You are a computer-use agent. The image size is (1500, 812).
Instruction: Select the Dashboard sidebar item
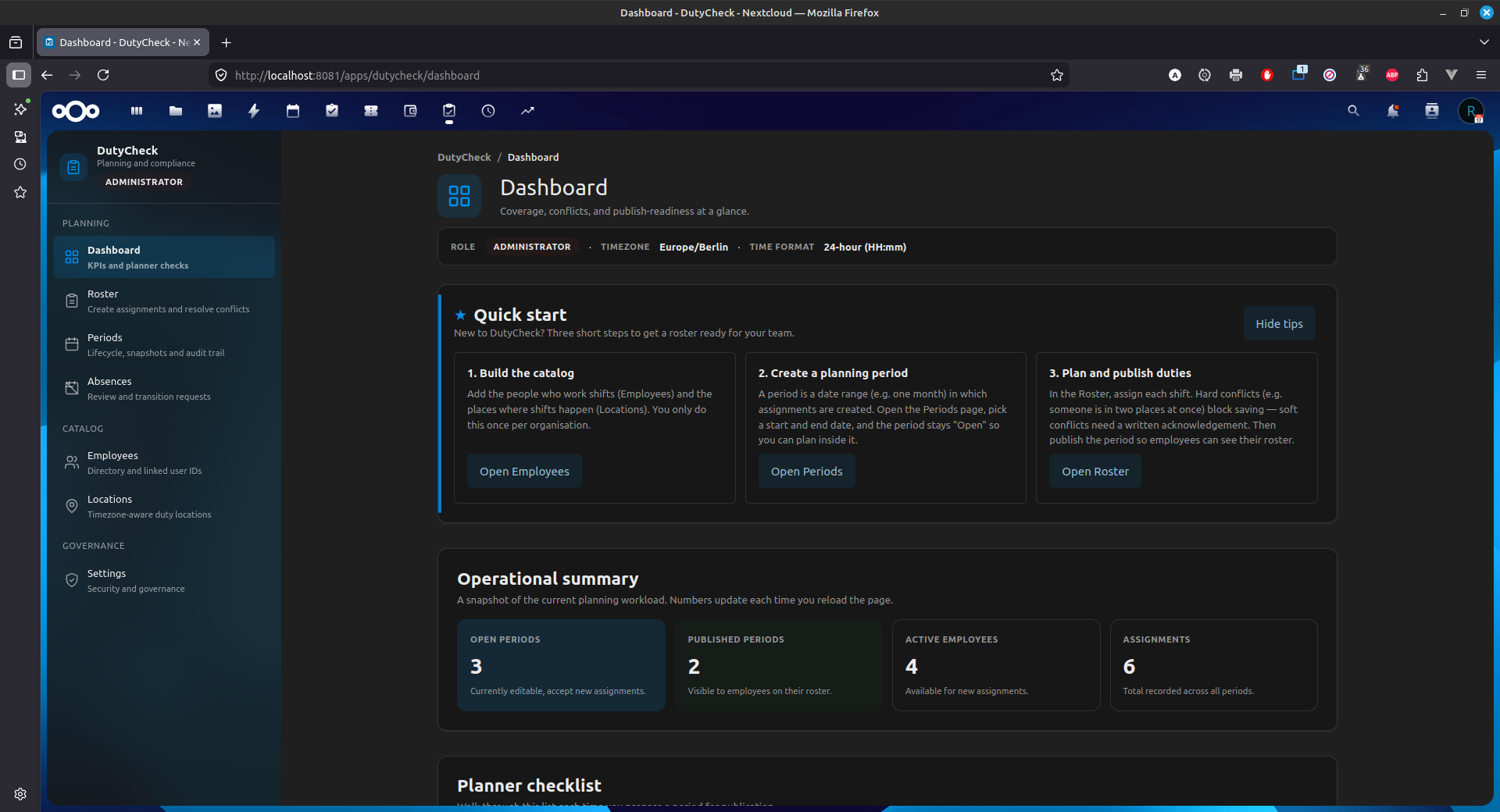click(x=164, y=257)
